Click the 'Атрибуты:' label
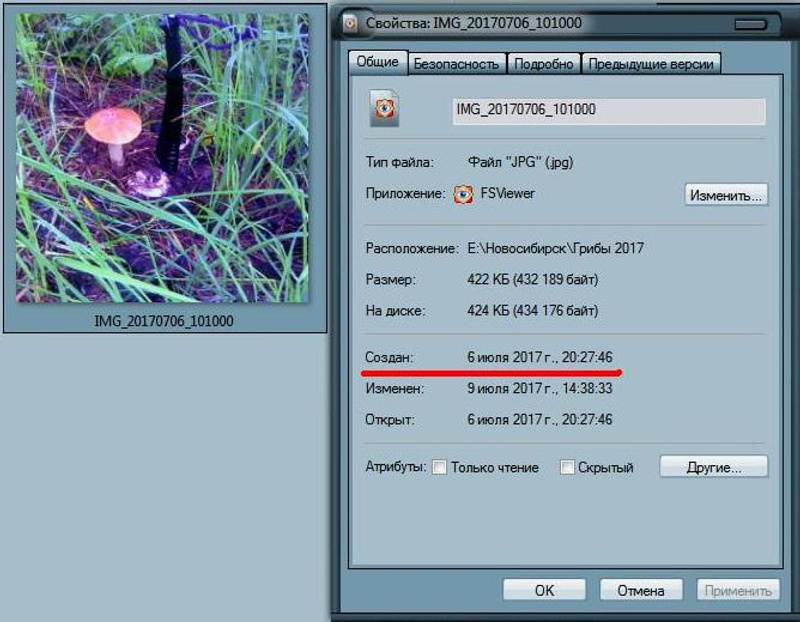The height and width of the screenshot is (622, 800). pos(395,467)
